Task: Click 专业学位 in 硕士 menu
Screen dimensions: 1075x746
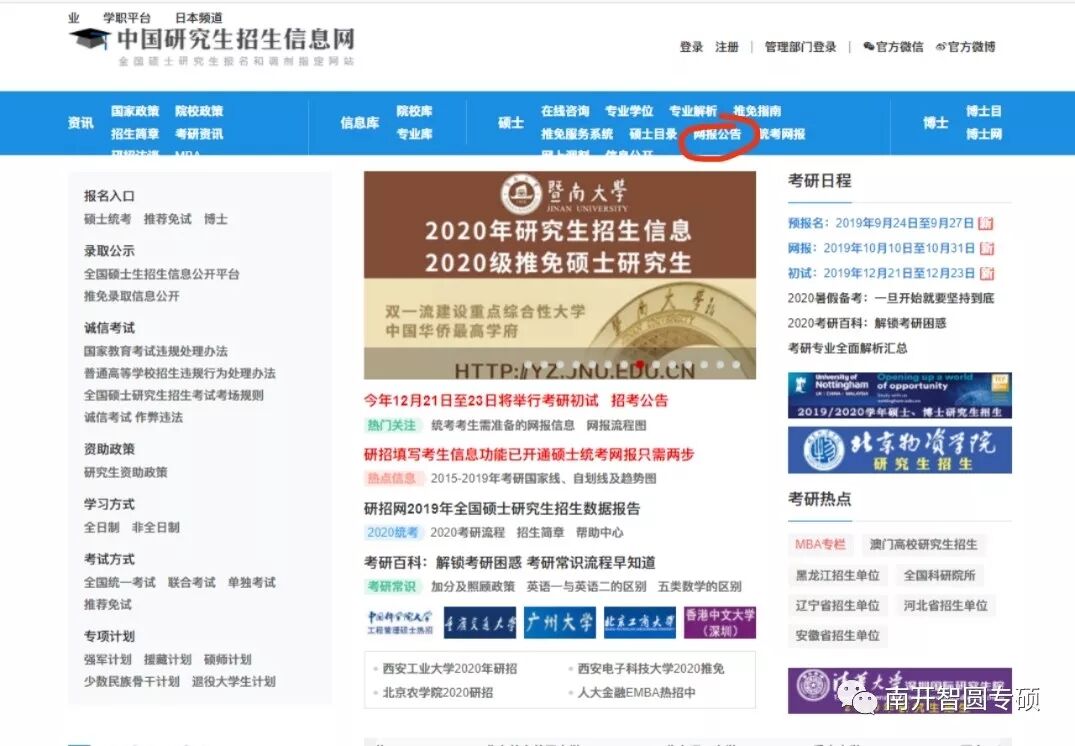Action: coord(629,111)
